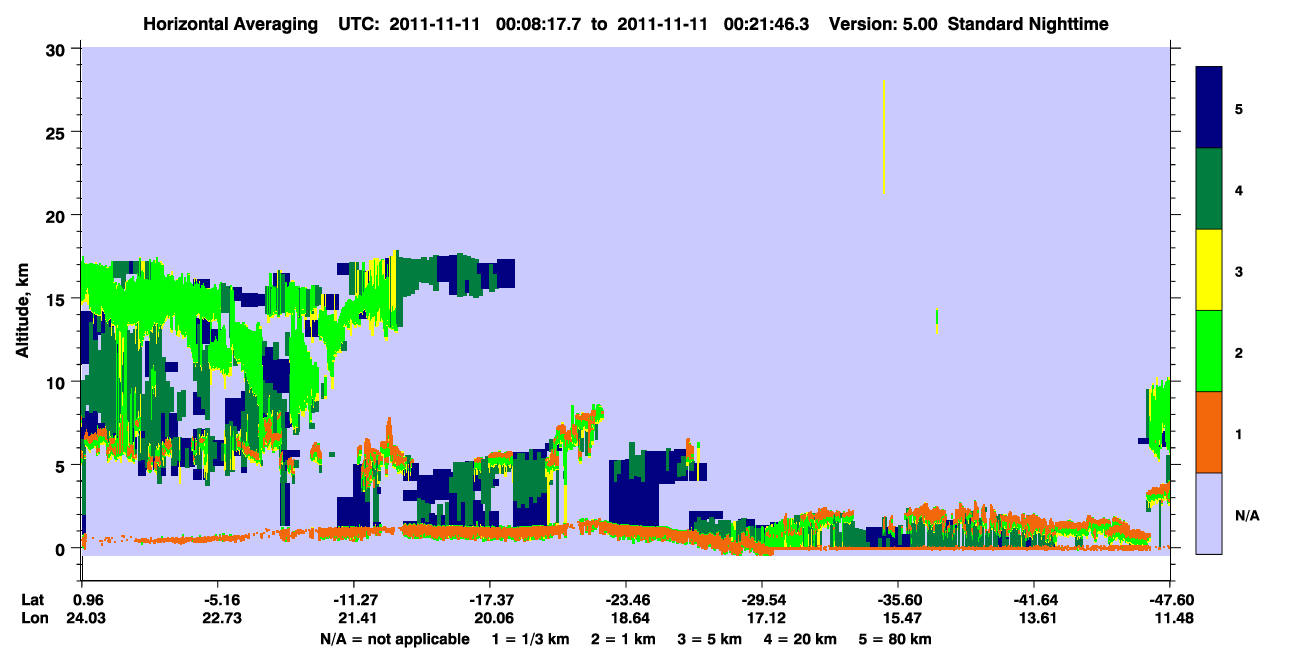1300x667 pixels.
Task: Click latitude value -47.60
Action: [1170, 600]
